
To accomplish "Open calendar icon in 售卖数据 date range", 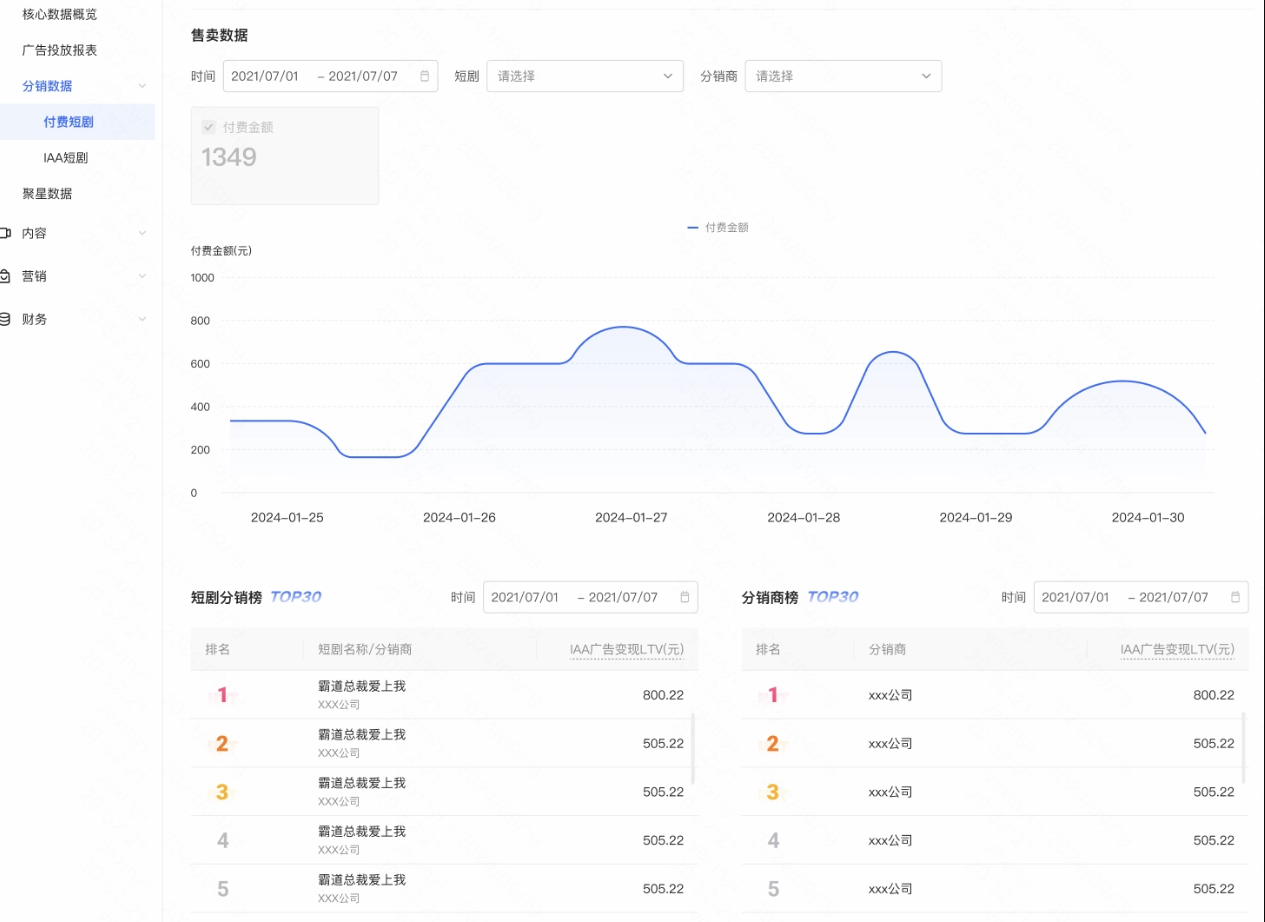I will click(424, 76).
